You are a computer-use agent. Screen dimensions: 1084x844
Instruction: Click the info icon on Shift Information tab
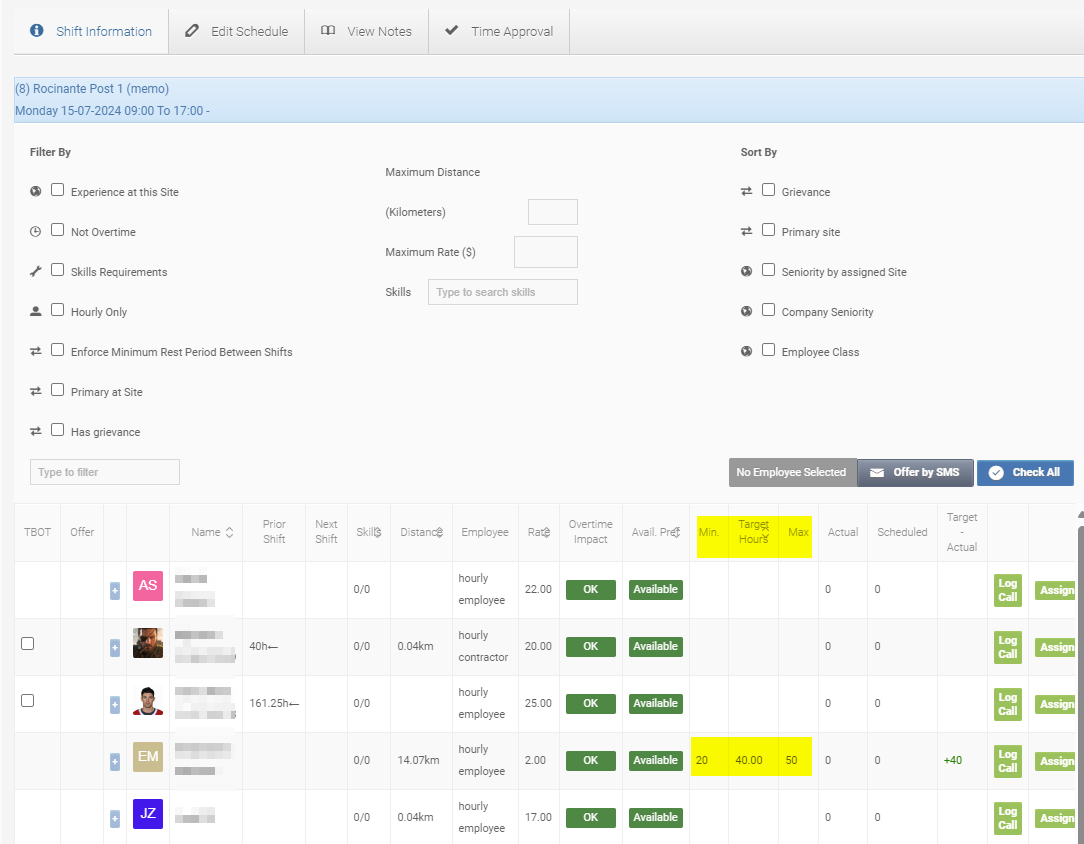click(x=37, y=31)
